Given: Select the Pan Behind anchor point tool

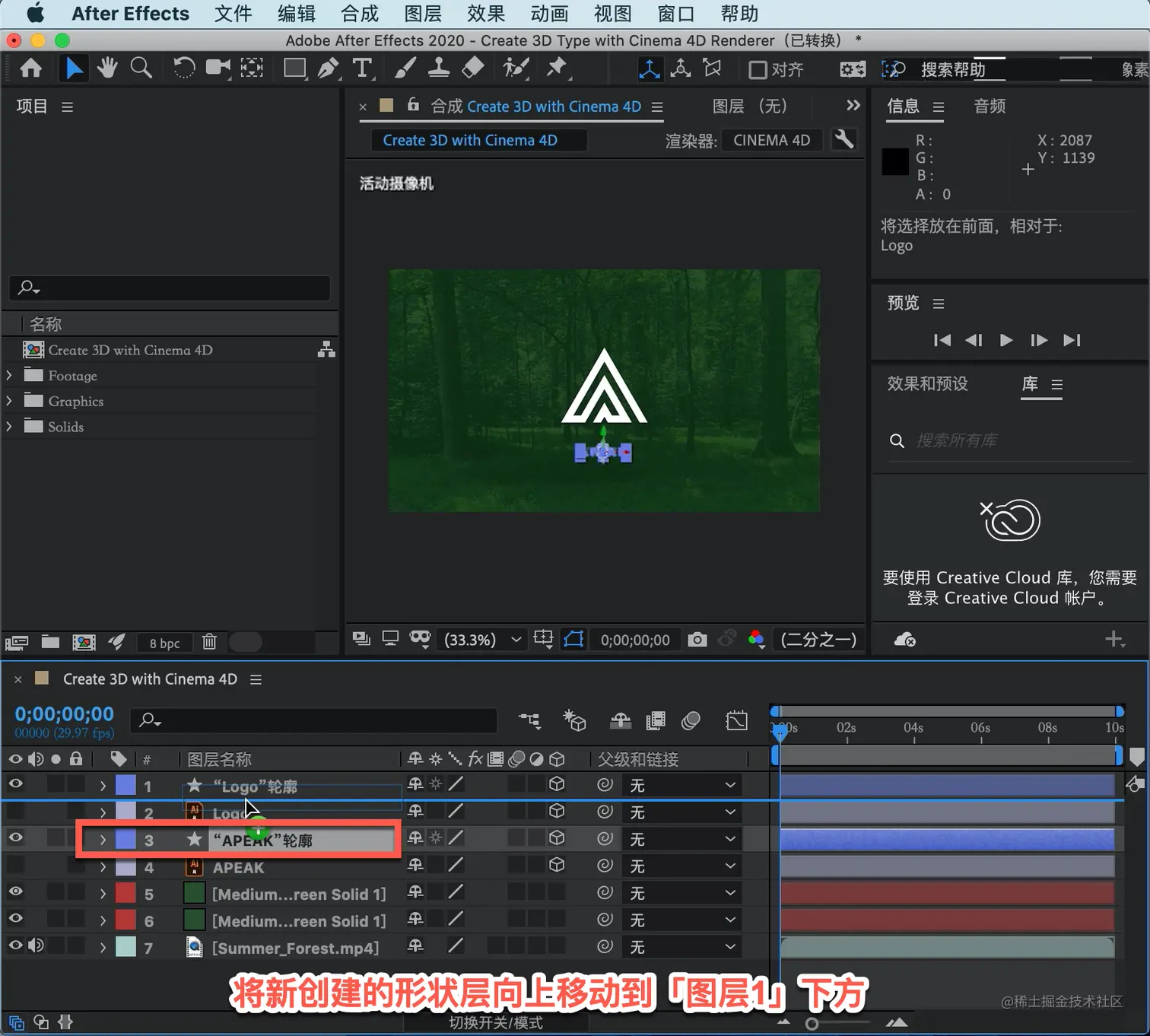Looking at the screenshot, I should coord(252,68).
